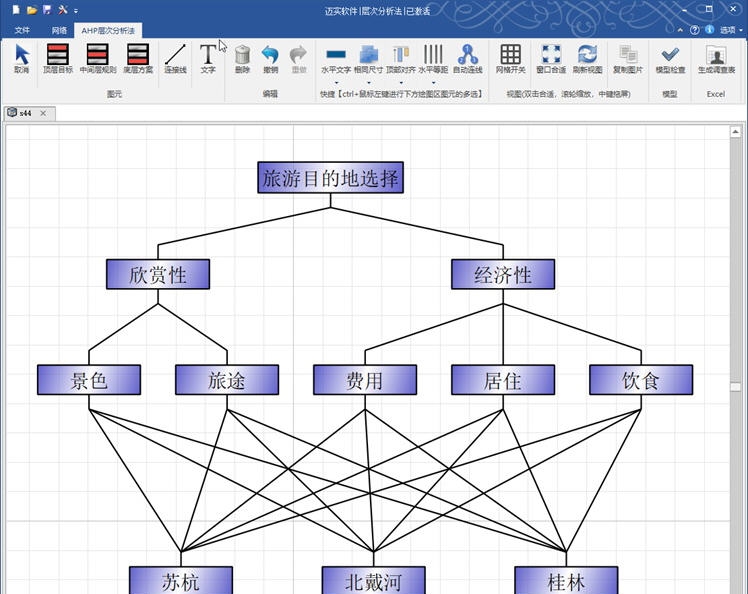Screen dimensions: 748x594
Task: Apply 水平文字 horizontal text
Action: coord(336,58)
